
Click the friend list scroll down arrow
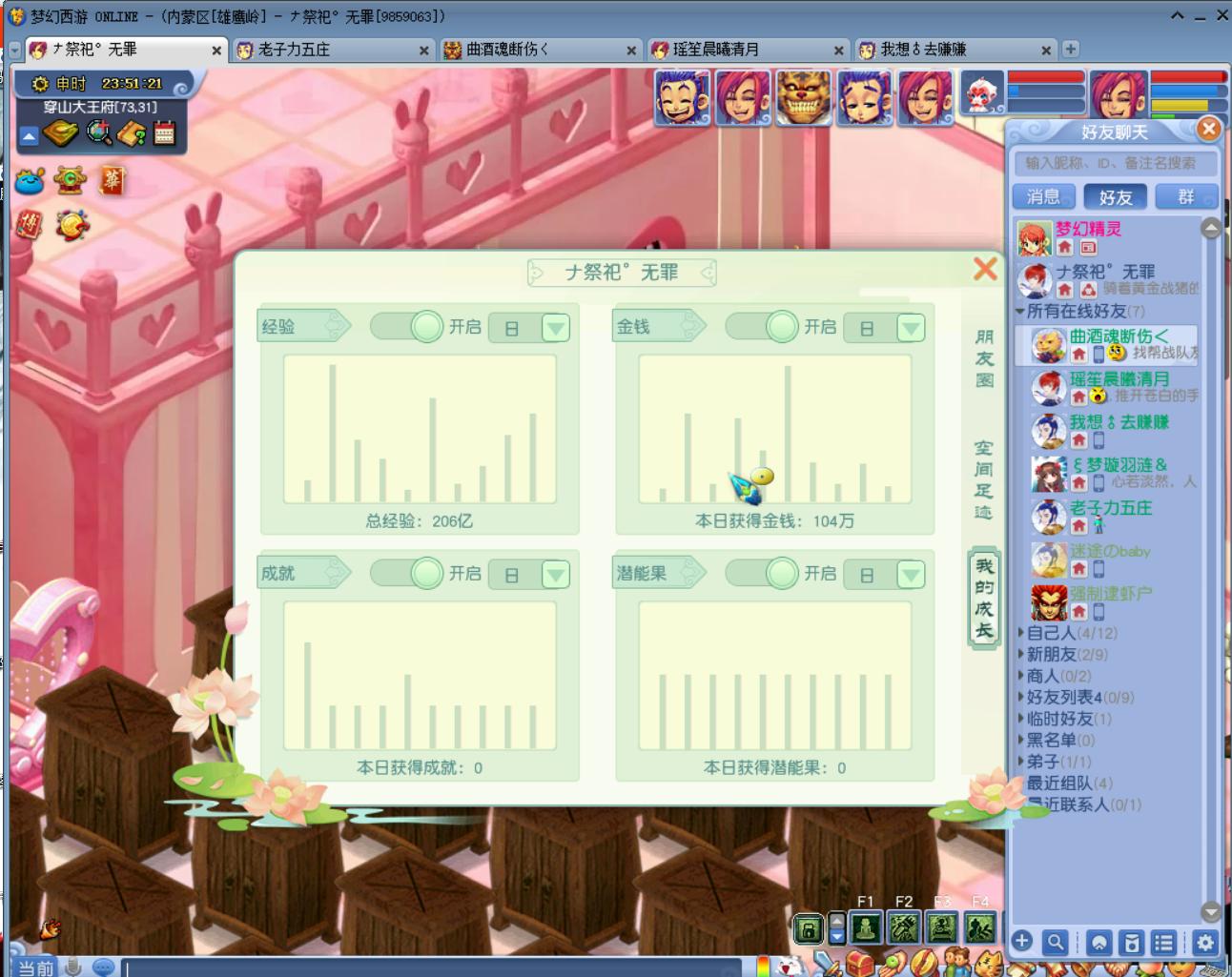click(1211, 911)
